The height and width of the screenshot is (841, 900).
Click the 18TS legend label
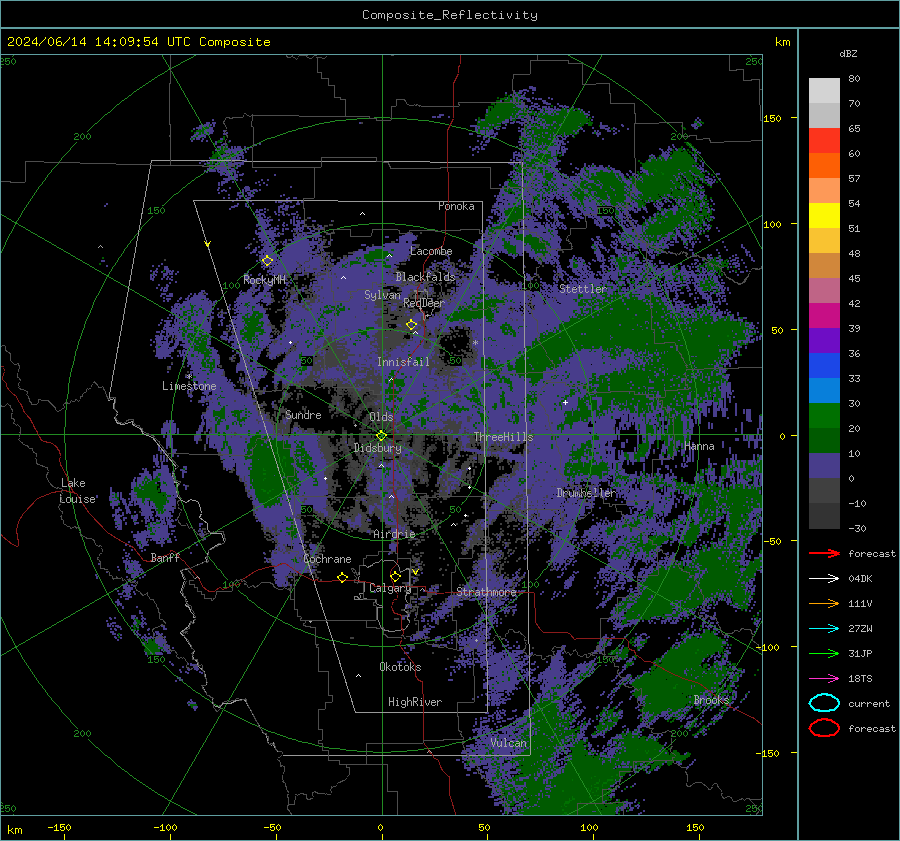click(x=860, y=679)
